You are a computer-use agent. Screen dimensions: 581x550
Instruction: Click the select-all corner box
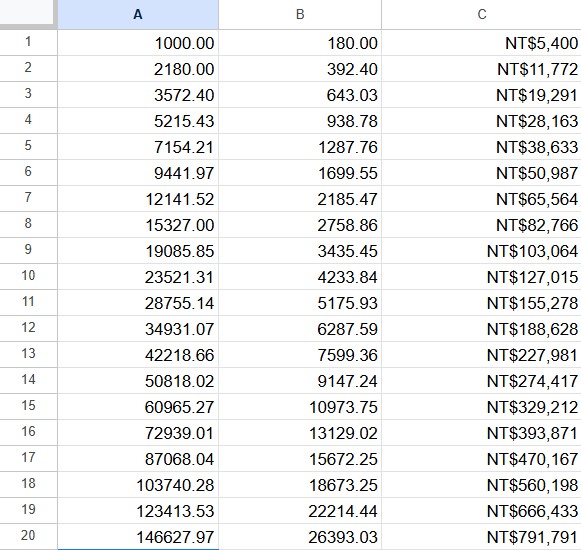(28, 14)
